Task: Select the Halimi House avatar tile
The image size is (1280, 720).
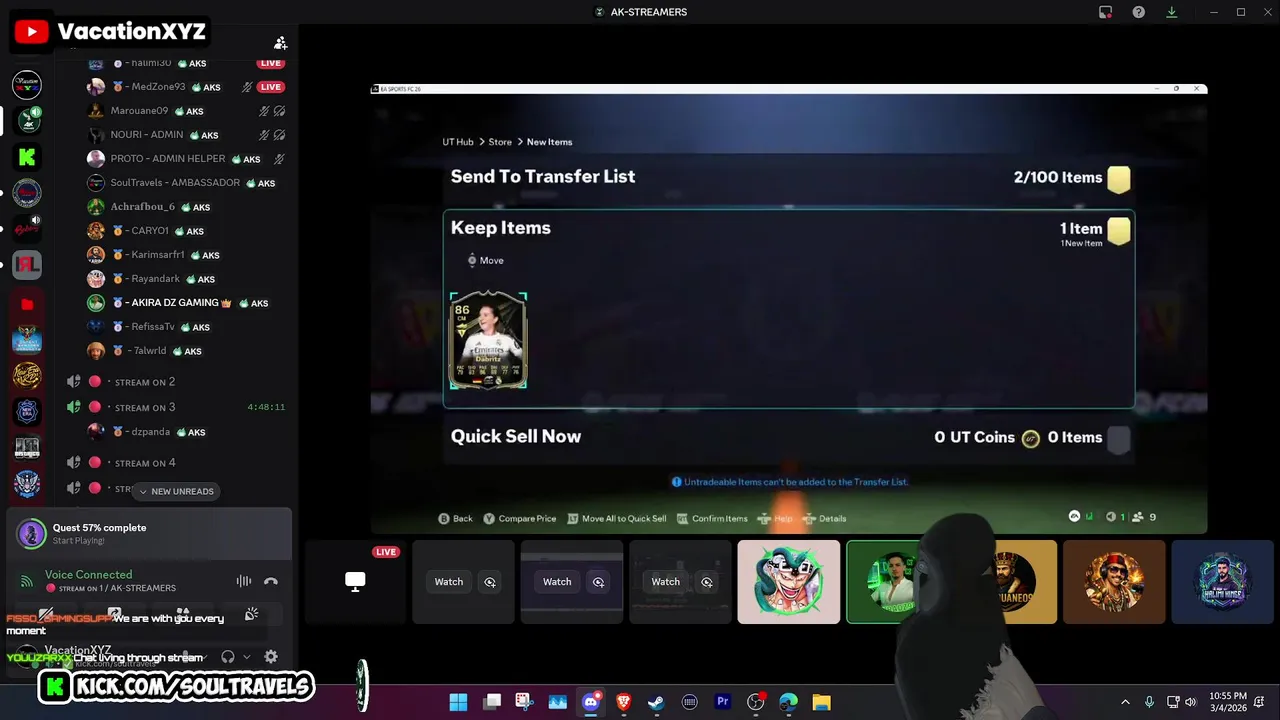Action: click(x=1222, y=582)
